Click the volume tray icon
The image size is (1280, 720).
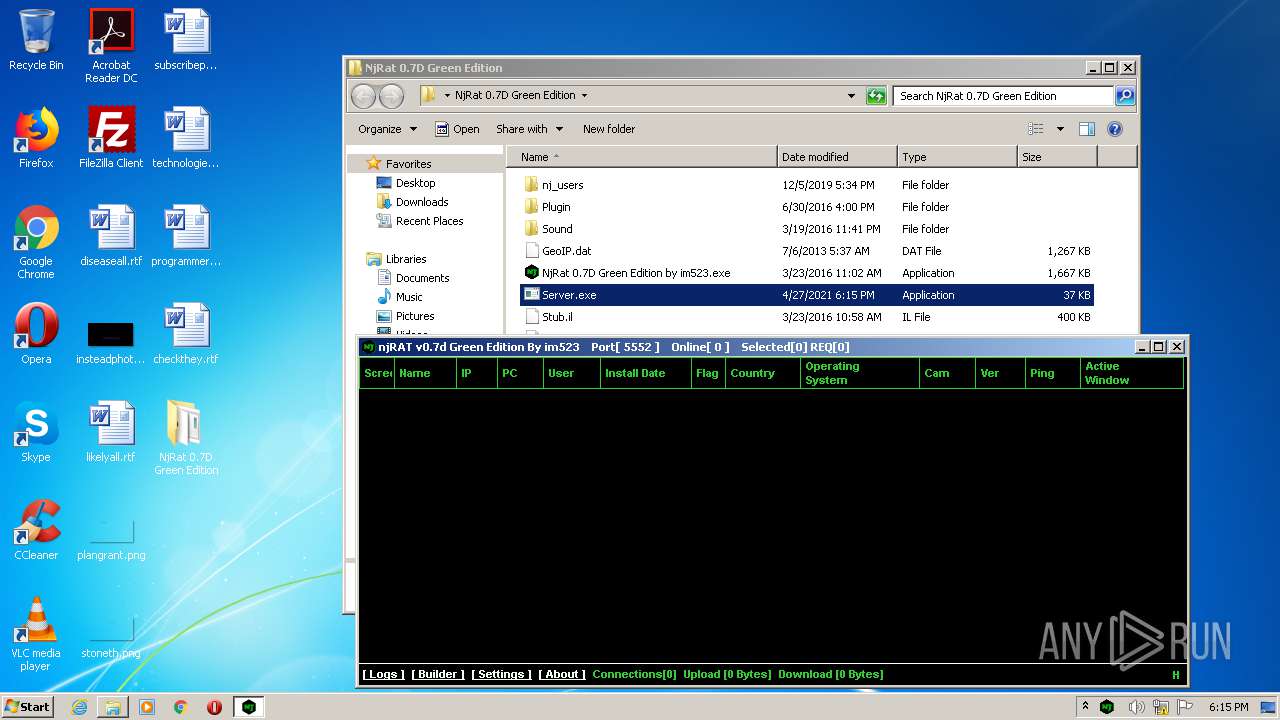coord(1137,707)
